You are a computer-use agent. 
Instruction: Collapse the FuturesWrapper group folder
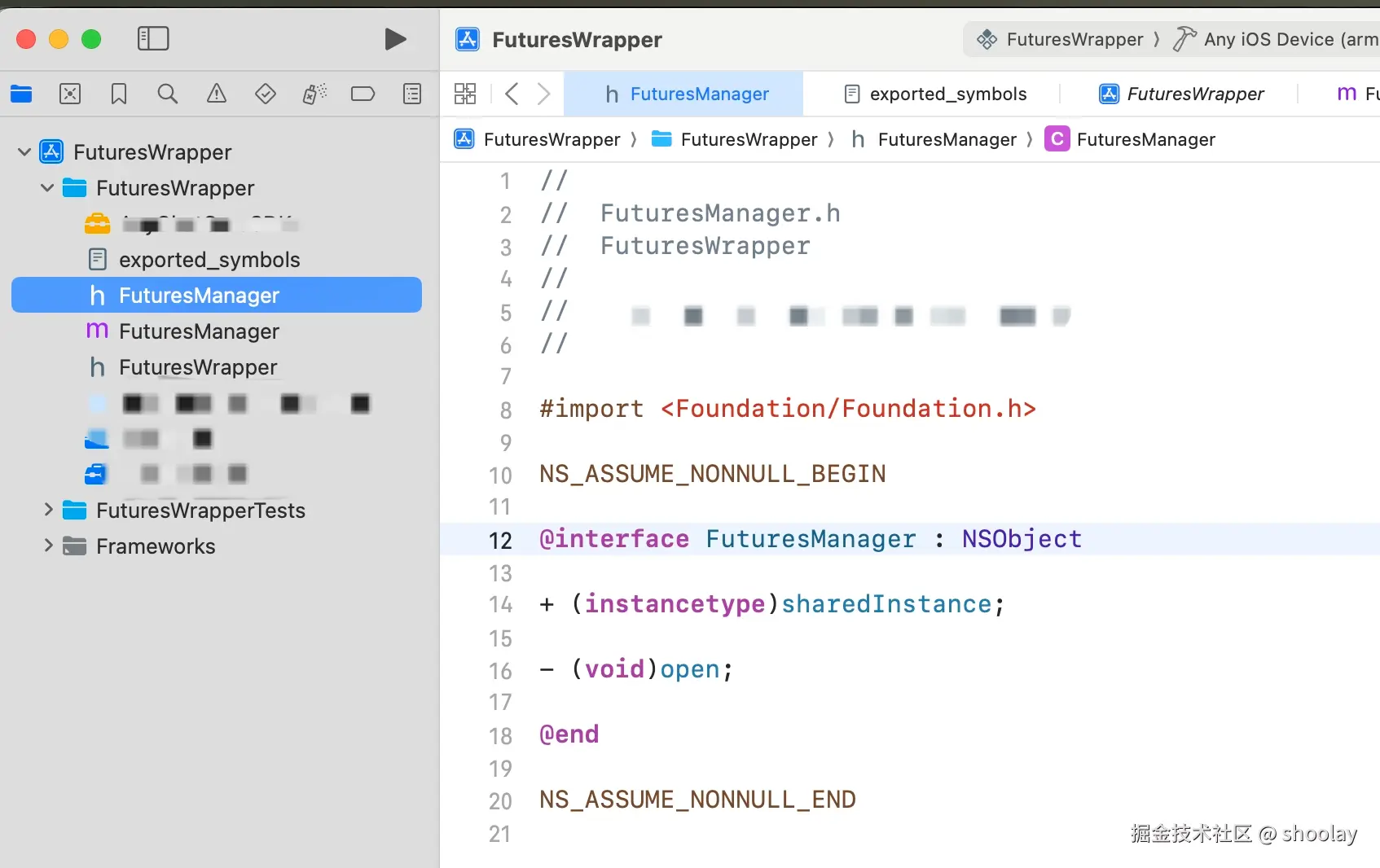click(x=47, y=187)
